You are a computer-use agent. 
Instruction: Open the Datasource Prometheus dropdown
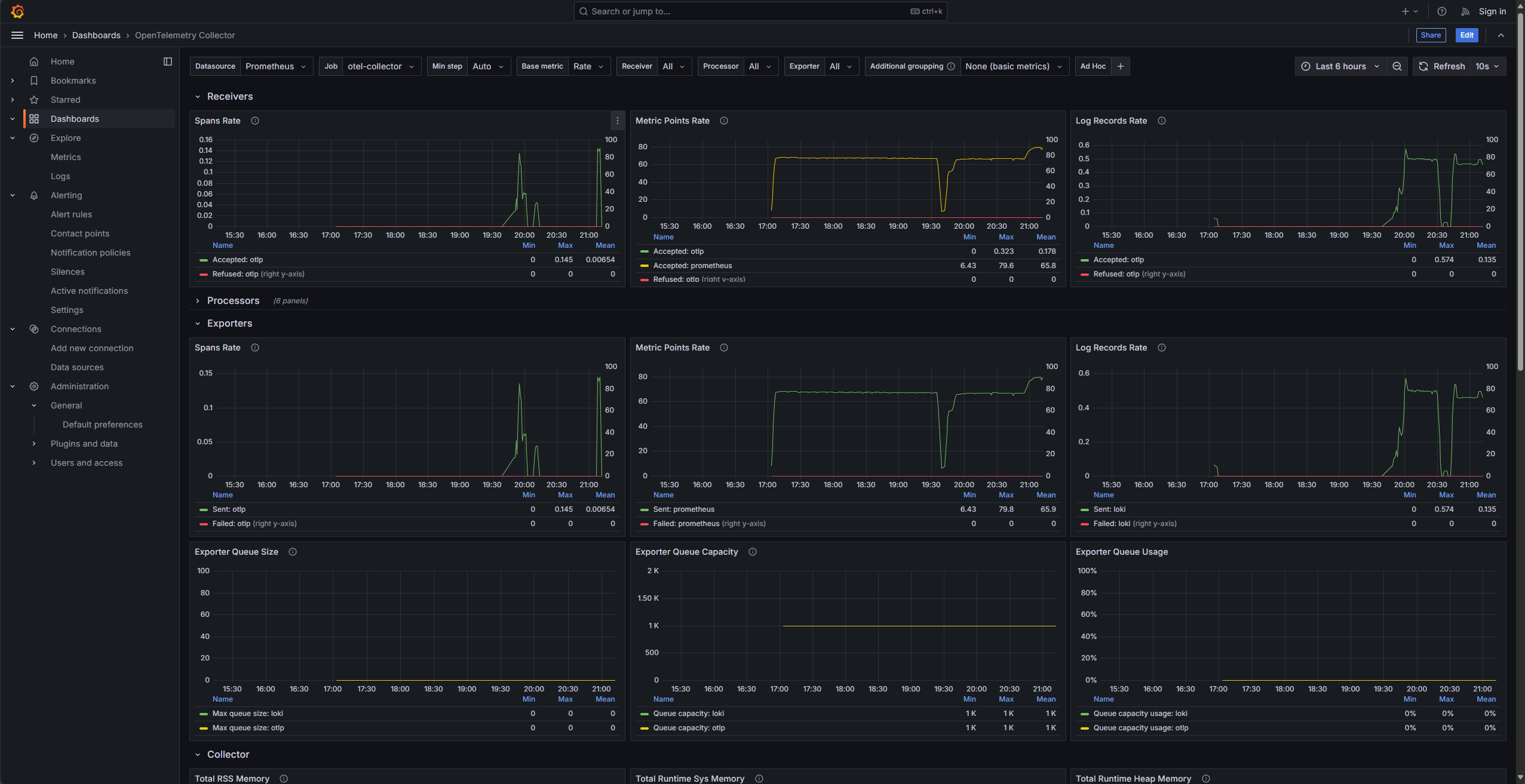[276, 66]
